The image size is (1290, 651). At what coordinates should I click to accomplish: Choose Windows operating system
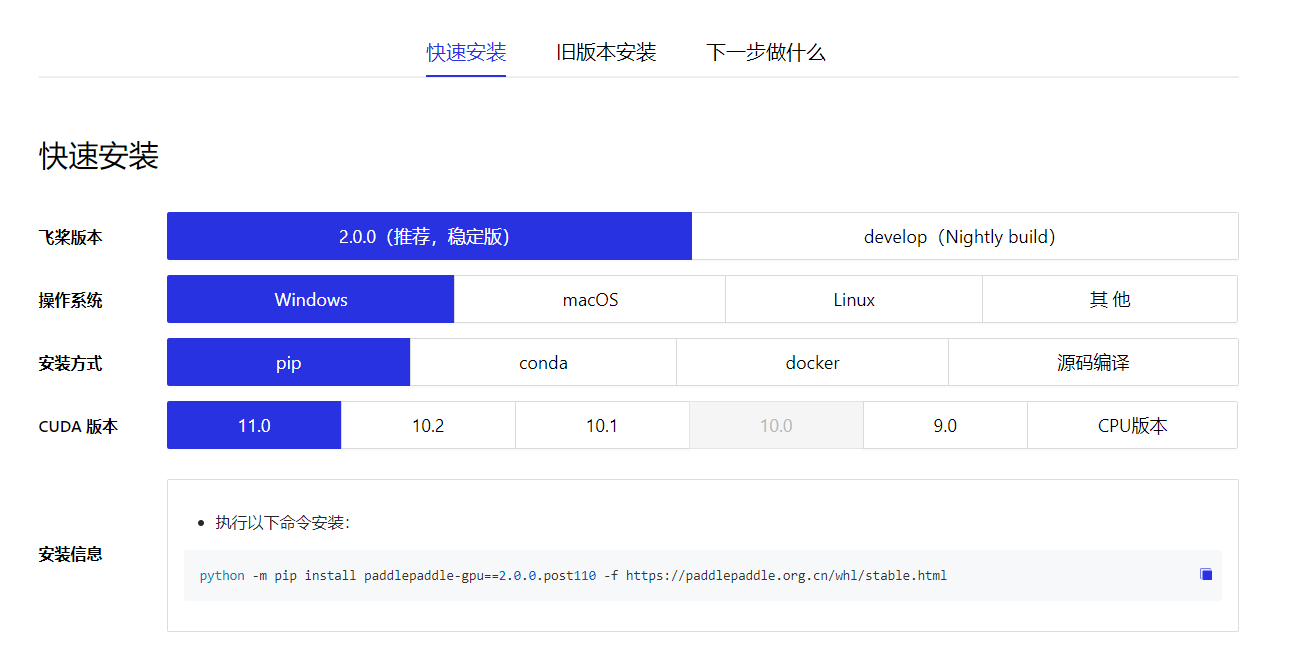click(310, 299)
